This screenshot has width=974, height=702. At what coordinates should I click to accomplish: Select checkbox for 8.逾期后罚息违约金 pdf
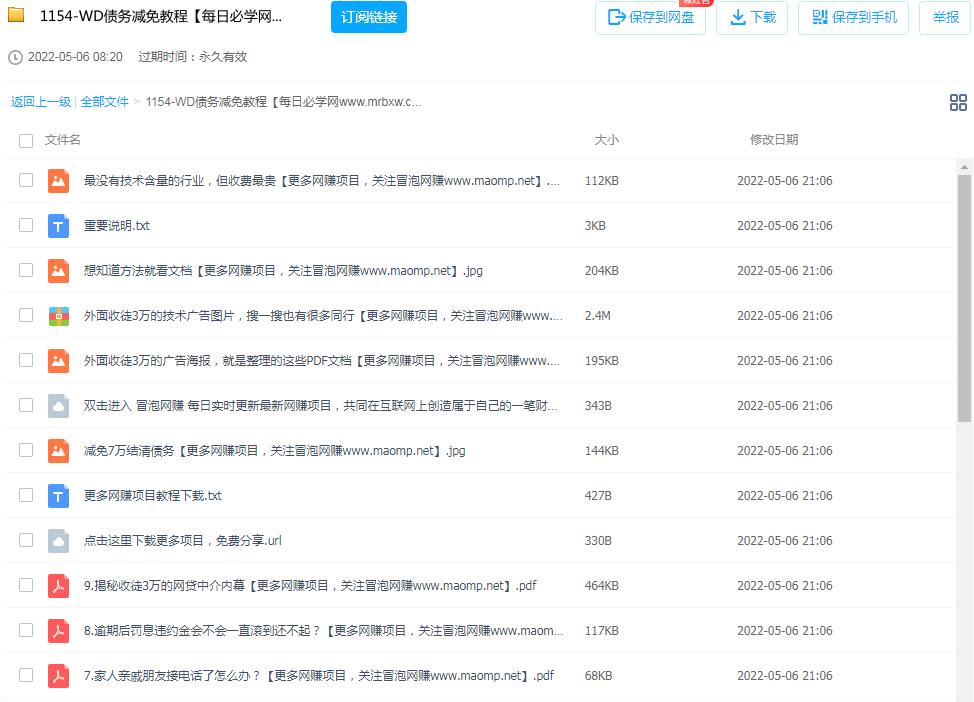tap(26, 630)
